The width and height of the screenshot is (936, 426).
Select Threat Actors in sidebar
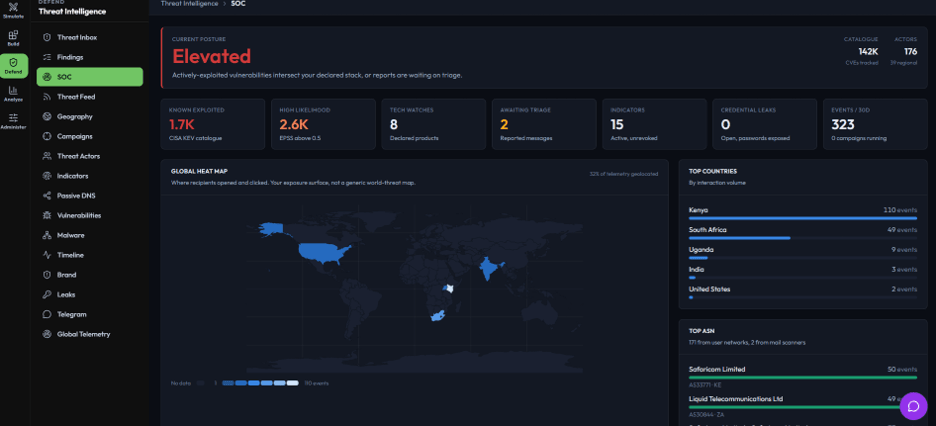point(90,156)
